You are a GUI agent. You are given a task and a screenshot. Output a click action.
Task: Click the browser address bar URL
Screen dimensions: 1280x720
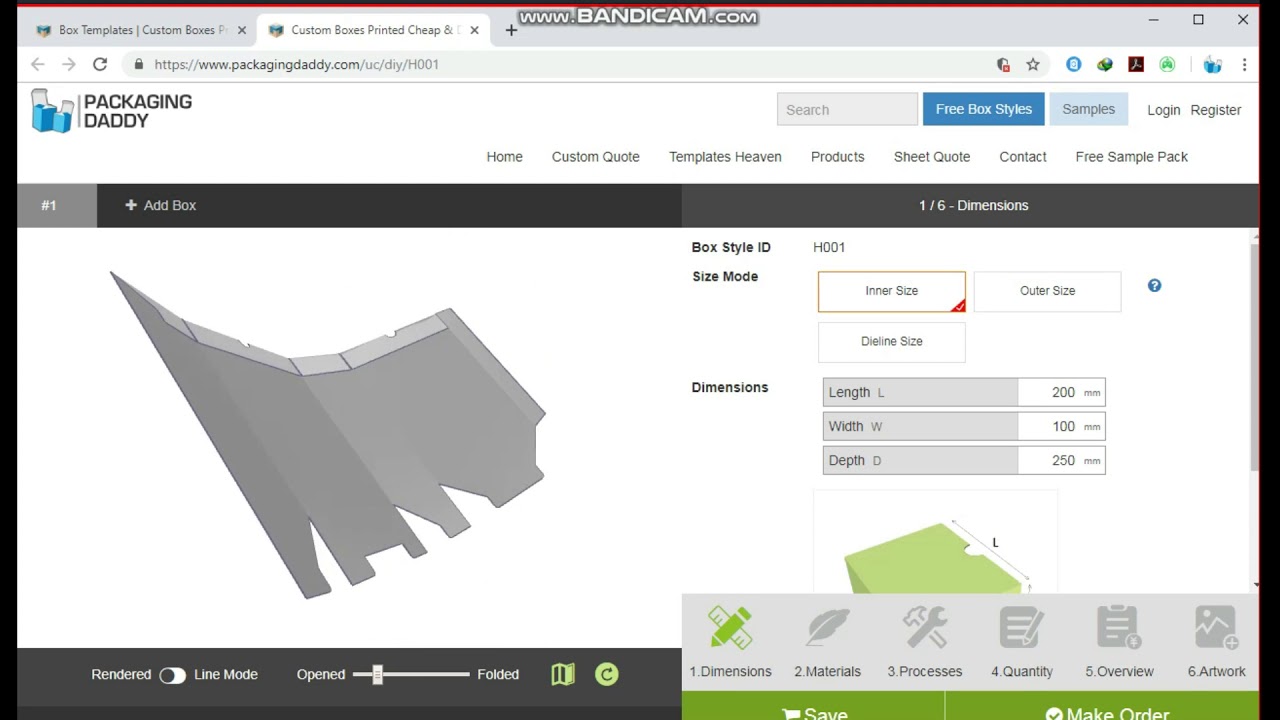tap(296, 64)
